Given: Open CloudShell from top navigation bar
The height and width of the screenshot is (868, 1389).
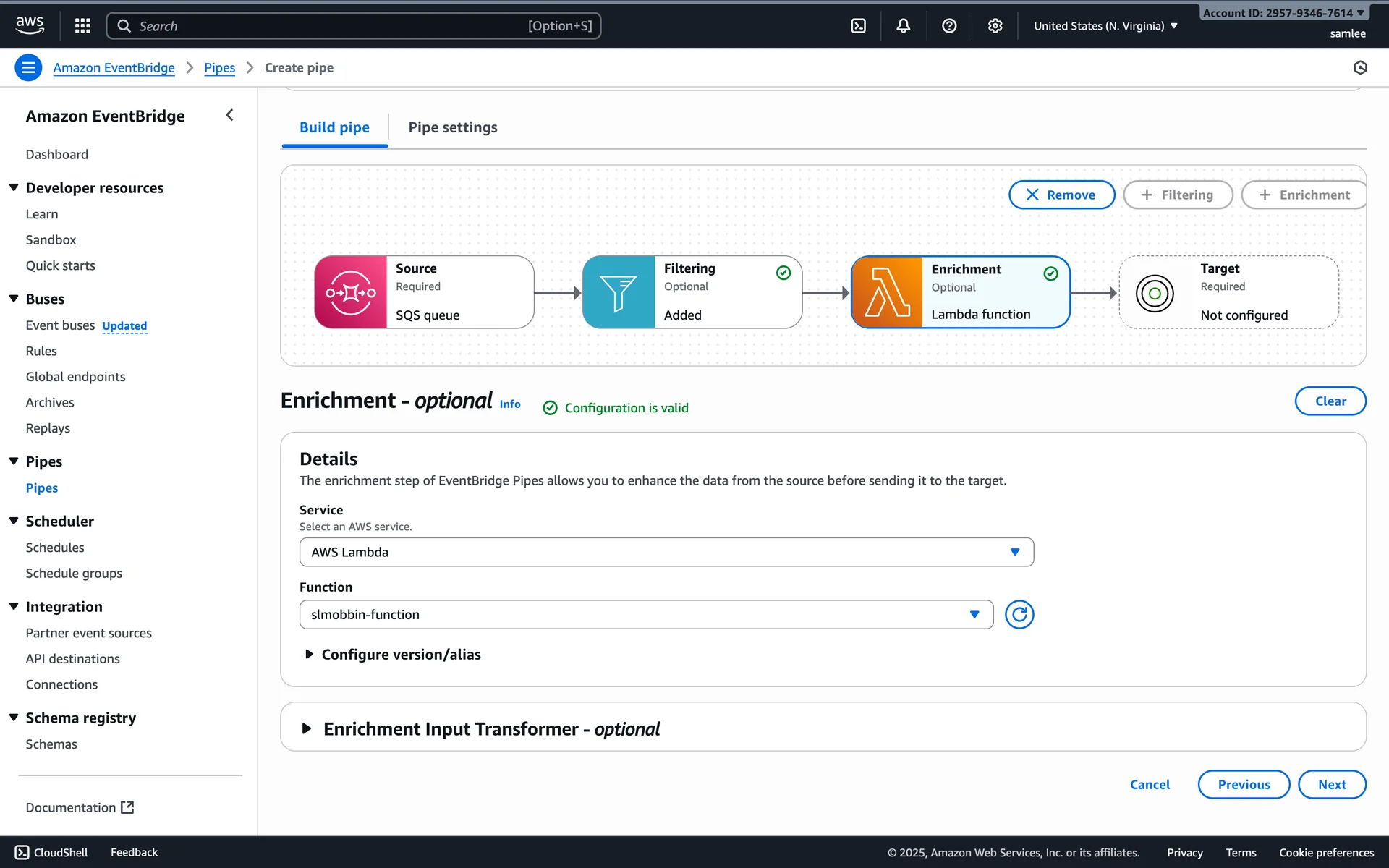Looking at the screenshot, I should click(x=858, y=26).
